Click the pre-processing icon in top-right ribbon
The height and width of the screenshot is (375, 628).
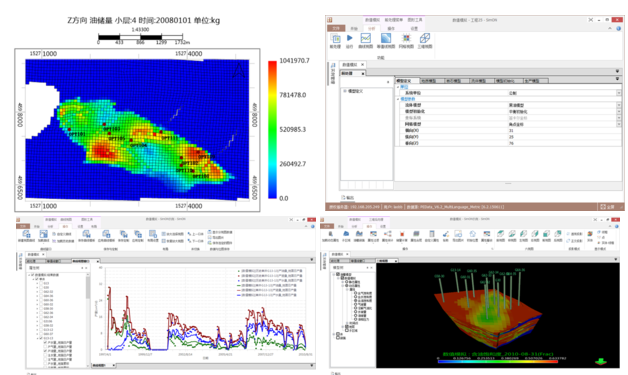[336, 38]
